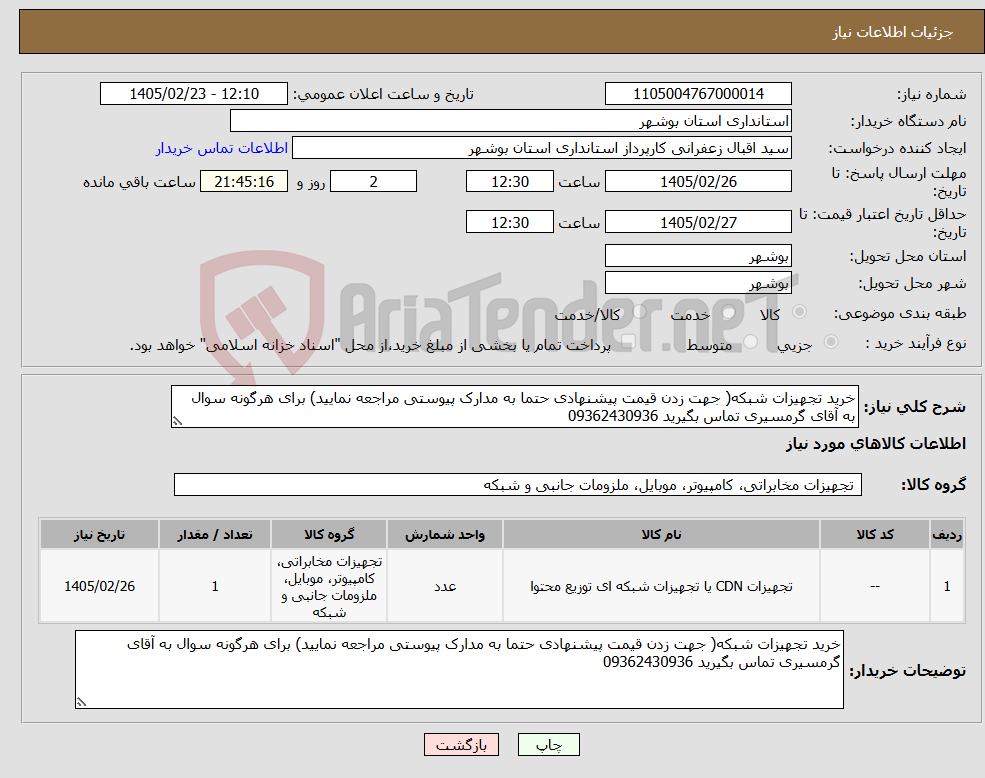This screenshot has width=985, height=778.
Task: Click the استان محل تحویل field
Action: [698, 256]
